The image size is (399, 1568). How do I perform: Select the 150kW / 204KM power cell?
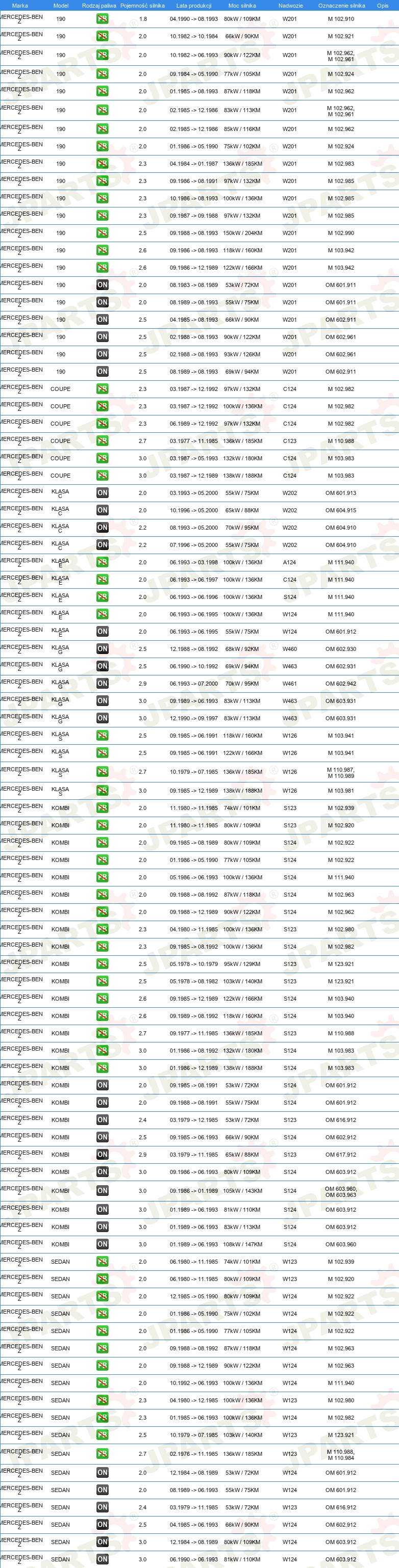click(x=242, y=233)
